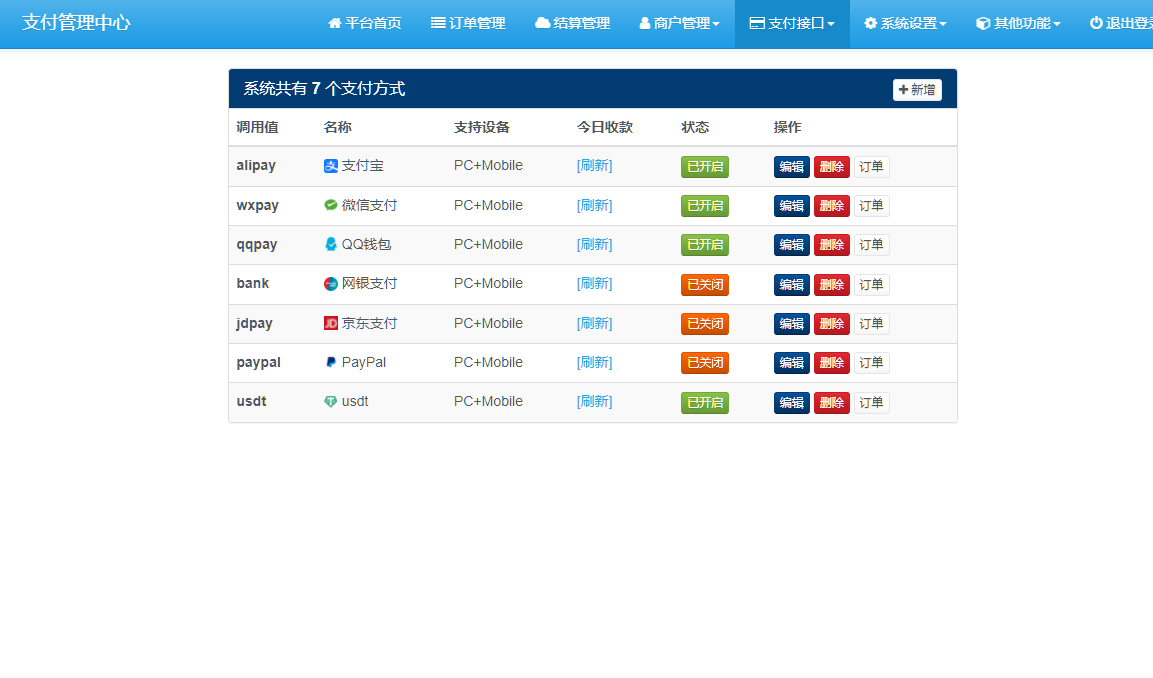Toggle the 已关闭 status for jdpay

tap(704, 324)
